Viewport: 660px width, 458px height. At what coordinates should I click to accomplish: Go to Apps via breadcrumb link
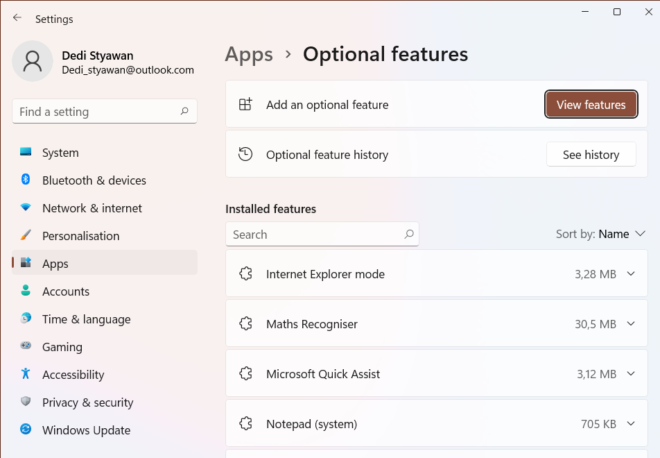tap(249, 55)
